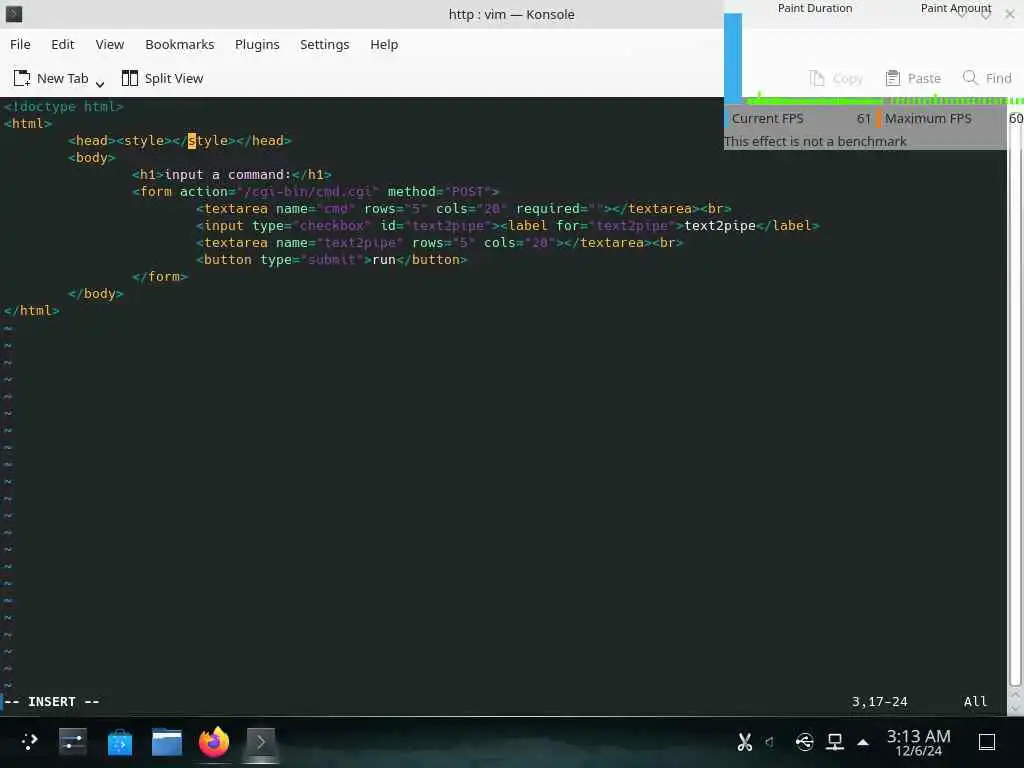Image resolution: width=1024 pixels, height=768 pixels.
Task: Switch to the Konsole taskbar entry
Action: (261, 742)
